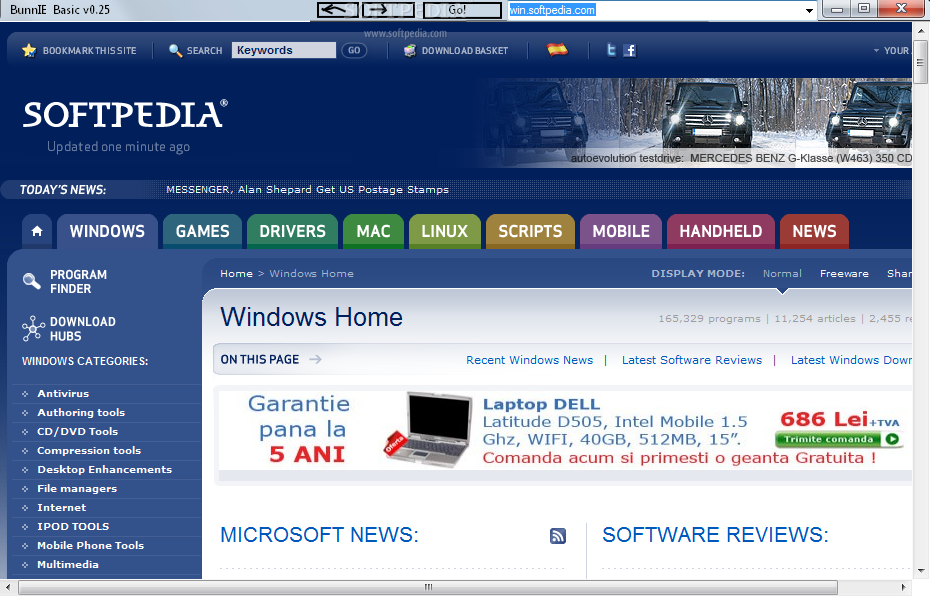Viewport: 930px width, 597px height.
Task: Click the browser forward arrow button
Action: click(x=388, y=10)
